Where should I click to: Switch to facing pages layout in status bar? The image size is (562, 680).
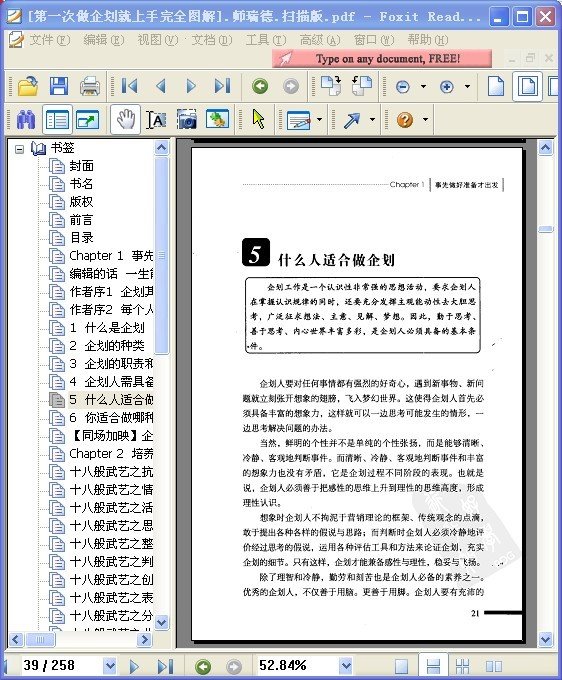click(x=494, y=666)
